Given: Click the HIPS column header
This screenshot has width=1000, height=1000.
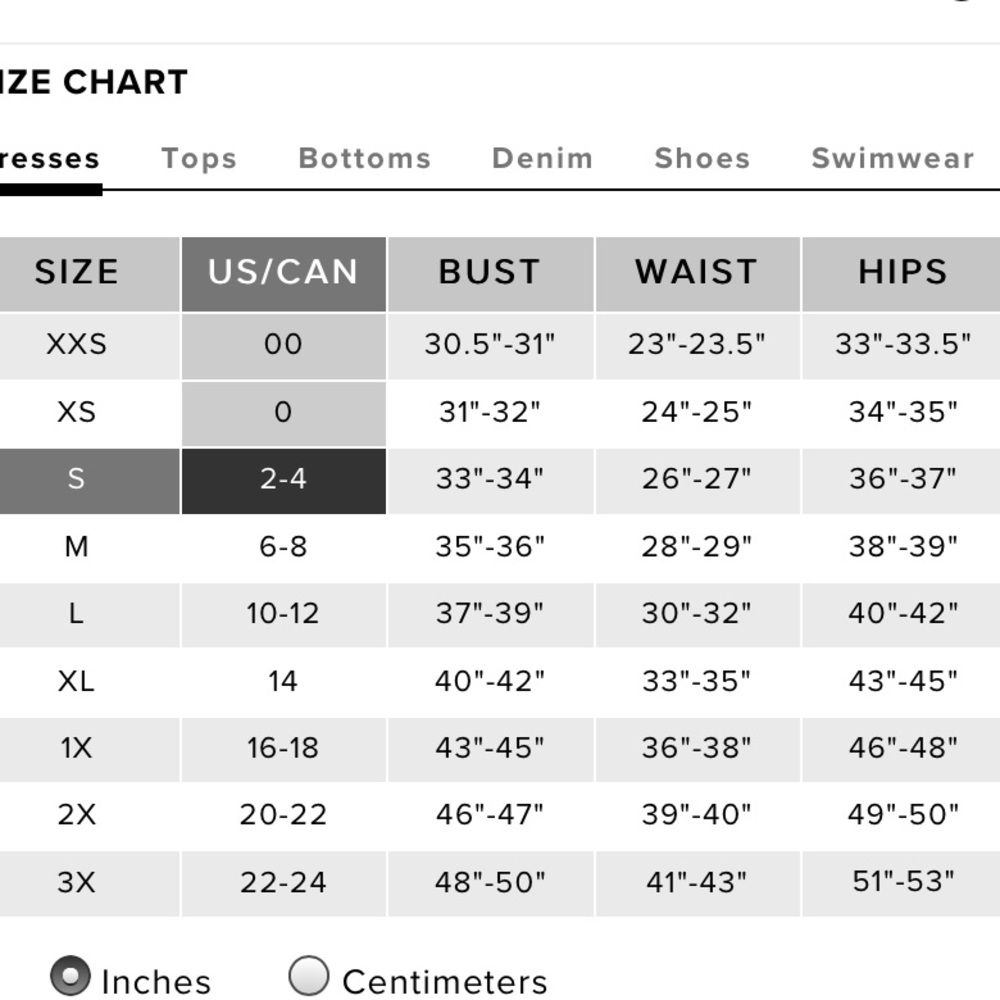Looking at the screenshot, I should tap(901, 274).
